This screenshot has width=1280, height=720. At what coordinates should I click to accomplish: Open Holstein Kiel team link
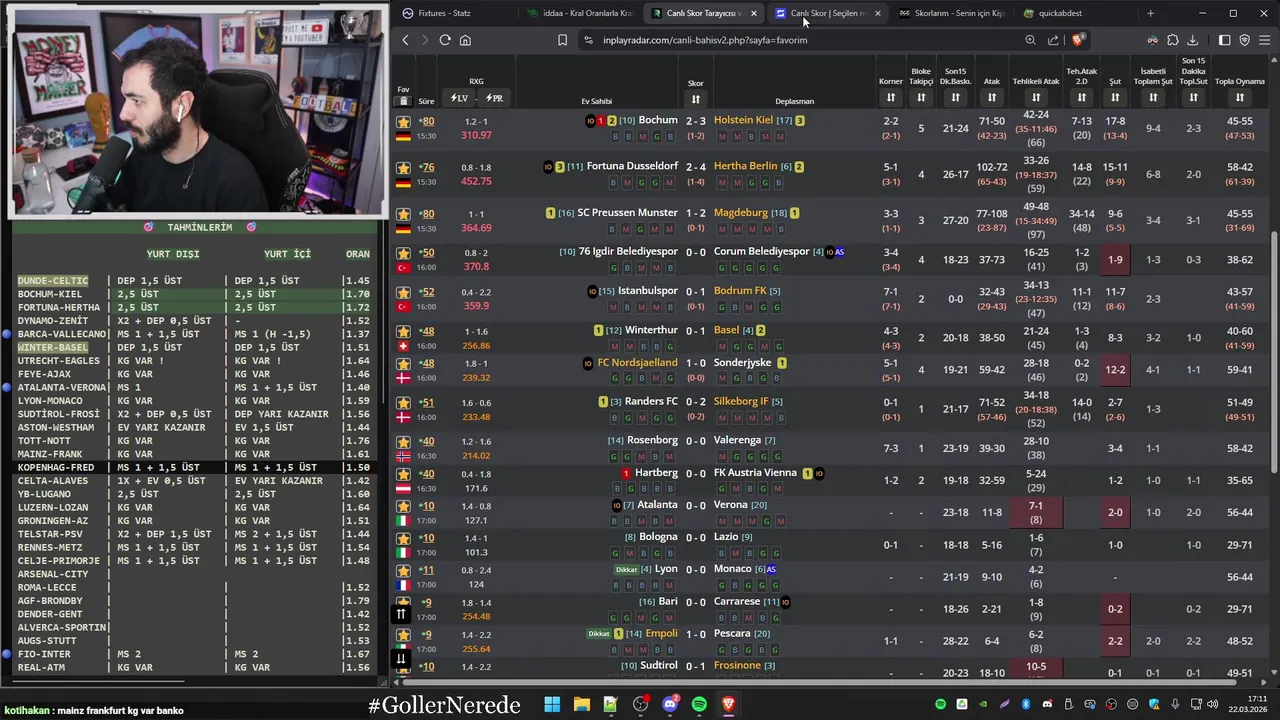[743, 120]
